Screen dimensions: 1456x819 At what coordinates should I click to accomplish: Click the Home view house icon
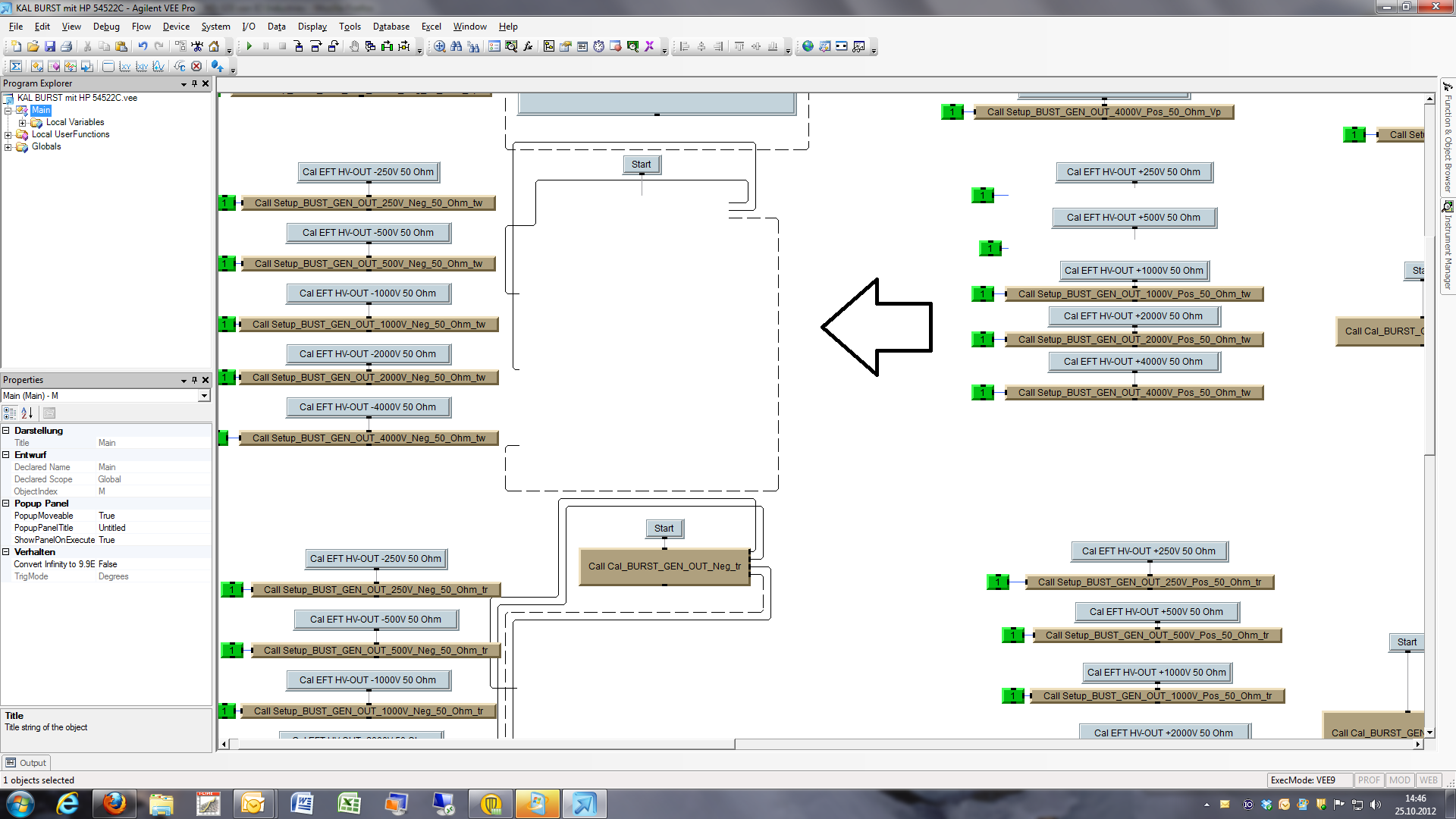pos(214,47)
